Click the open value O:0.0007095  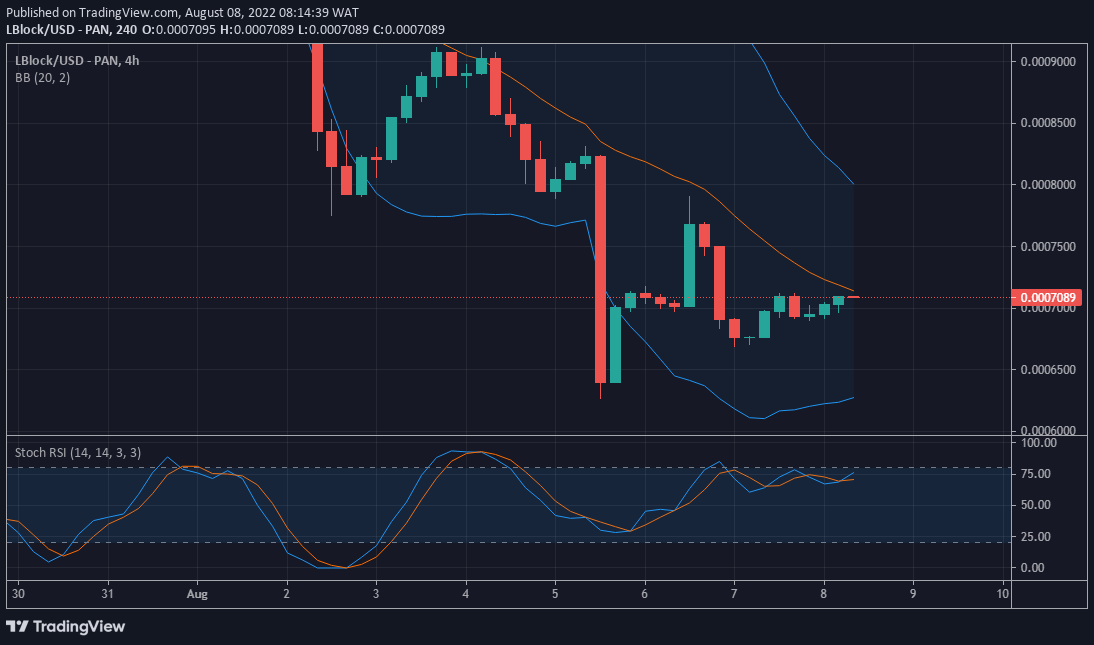coord(179,29)
